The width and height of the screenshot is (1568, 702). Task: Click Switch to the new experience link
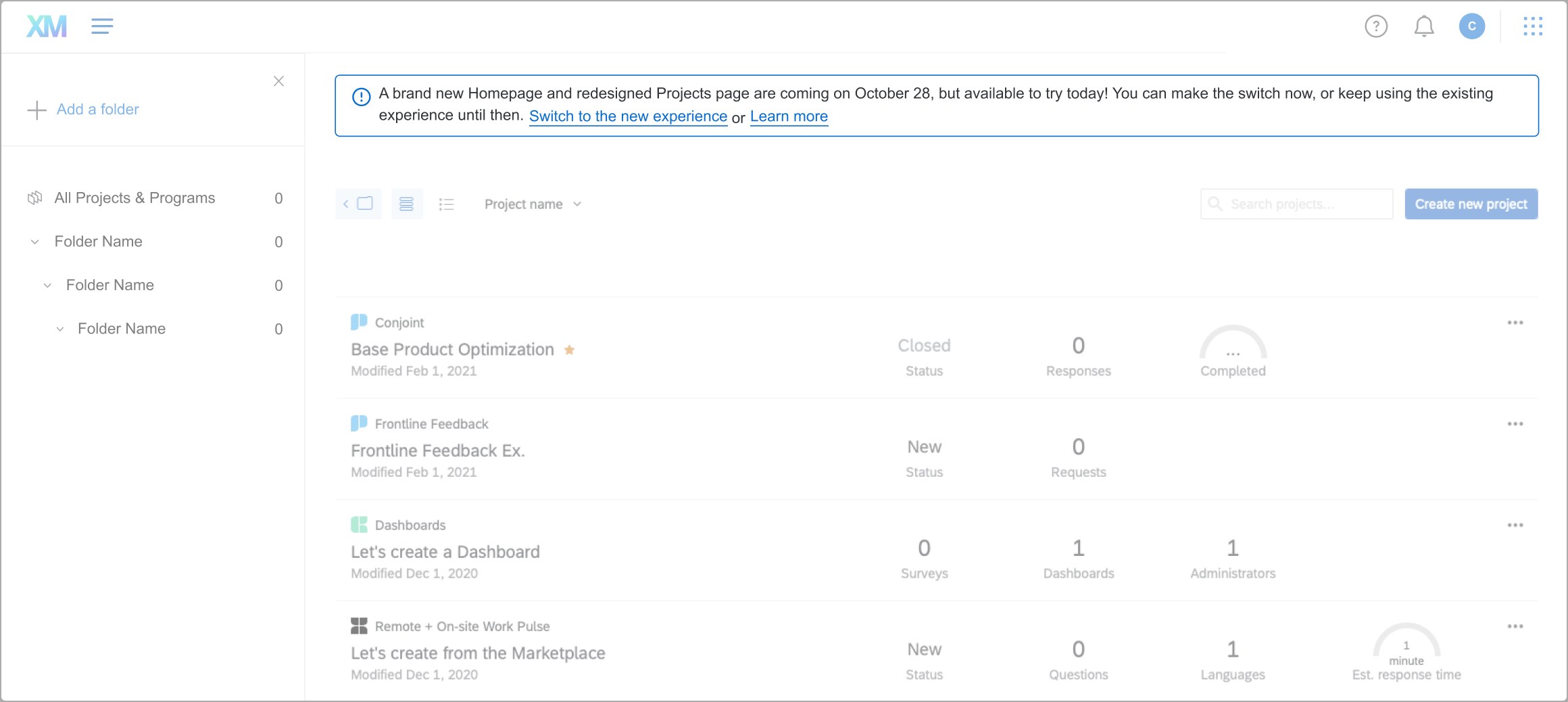pos(628,116)
